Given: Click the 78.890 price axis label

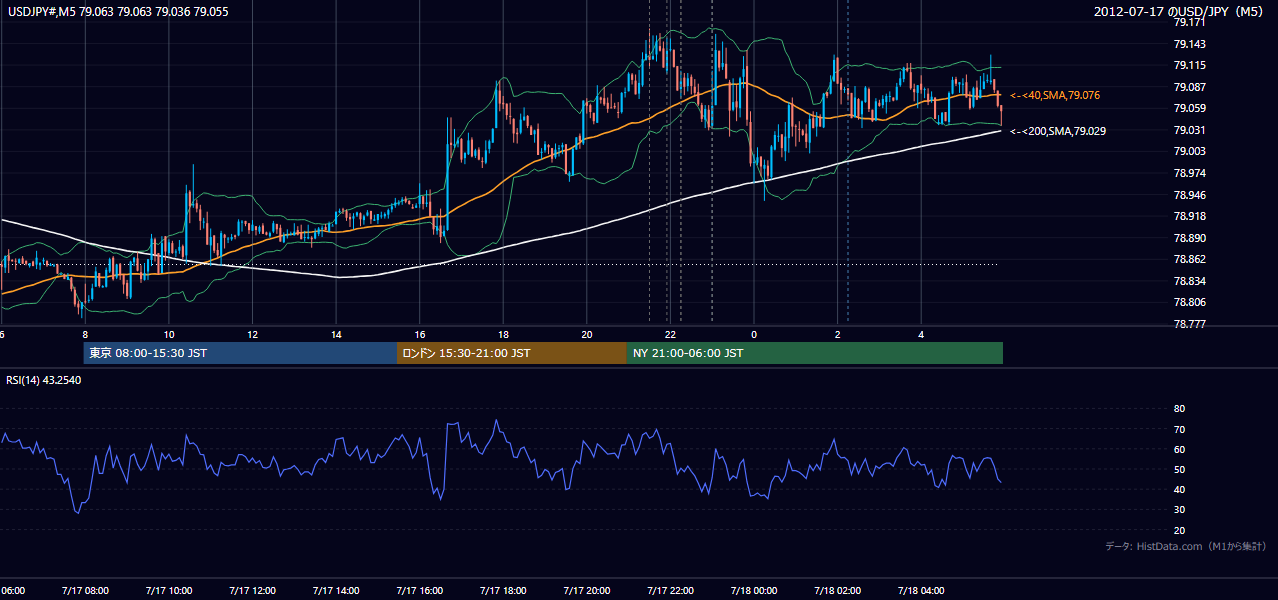Looking at the screenshot, I should (1189, 238).
